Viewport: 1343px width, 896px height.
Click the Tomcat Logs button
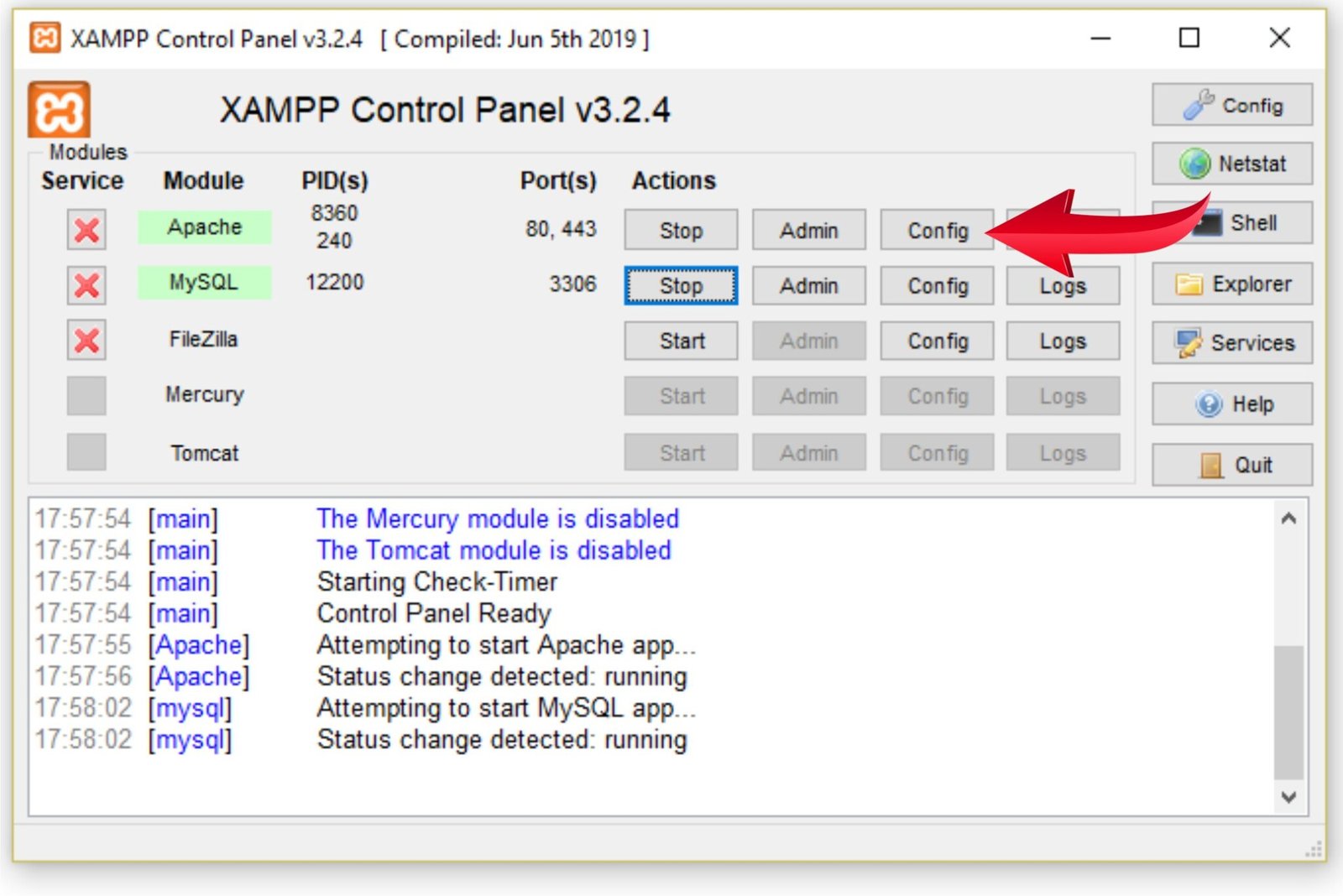[1063, 453]
